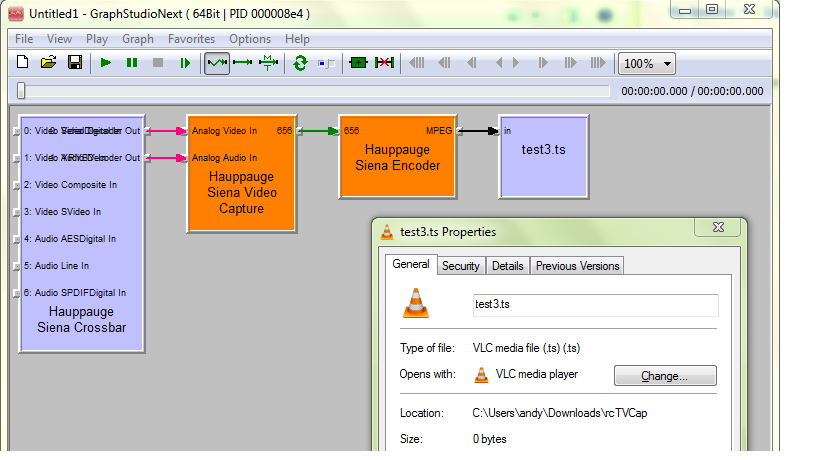Insert a new filter with the green plus icon

pyautogui.click(x=358, y=63)
